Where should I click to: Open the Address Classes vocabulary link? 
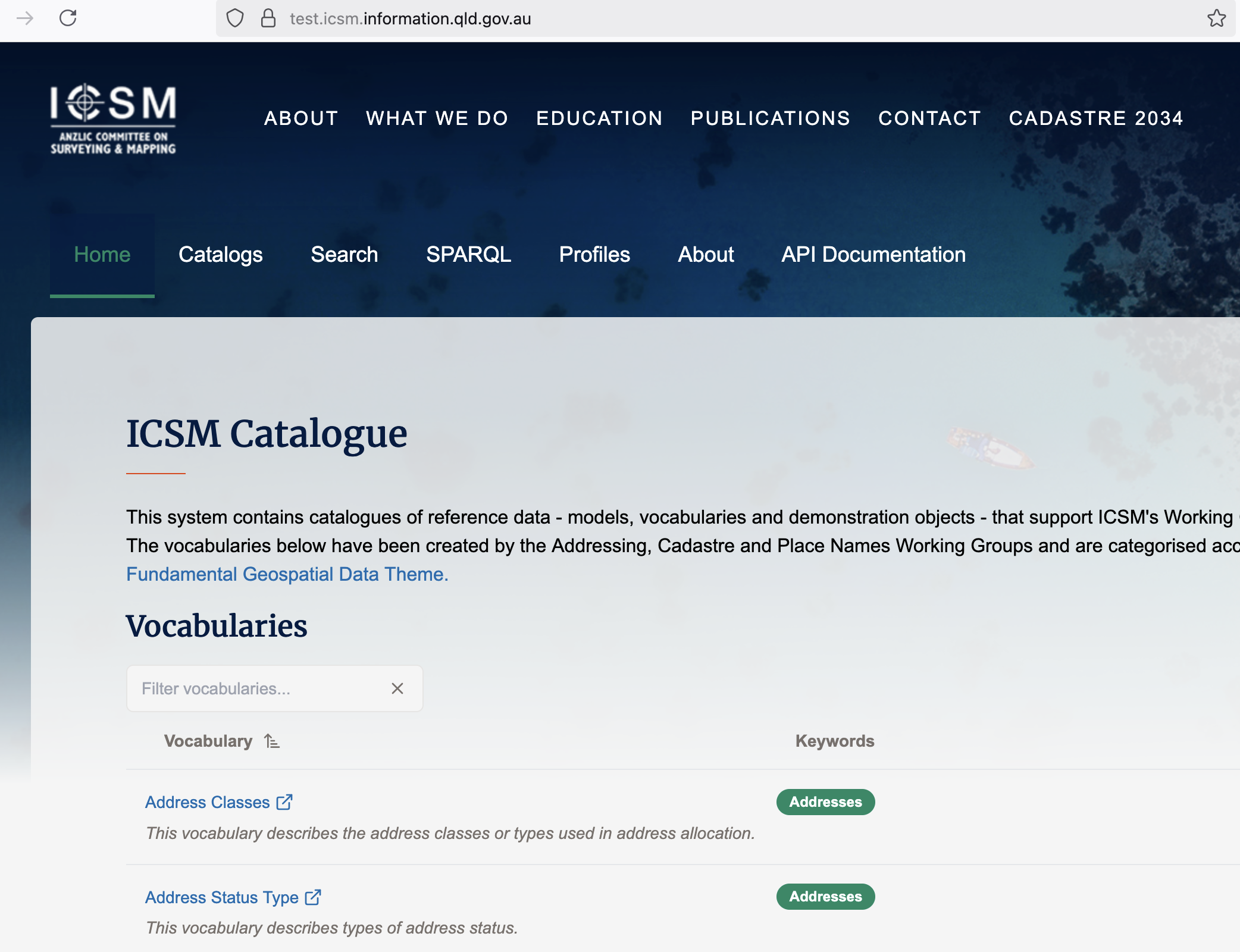point(208,802)
